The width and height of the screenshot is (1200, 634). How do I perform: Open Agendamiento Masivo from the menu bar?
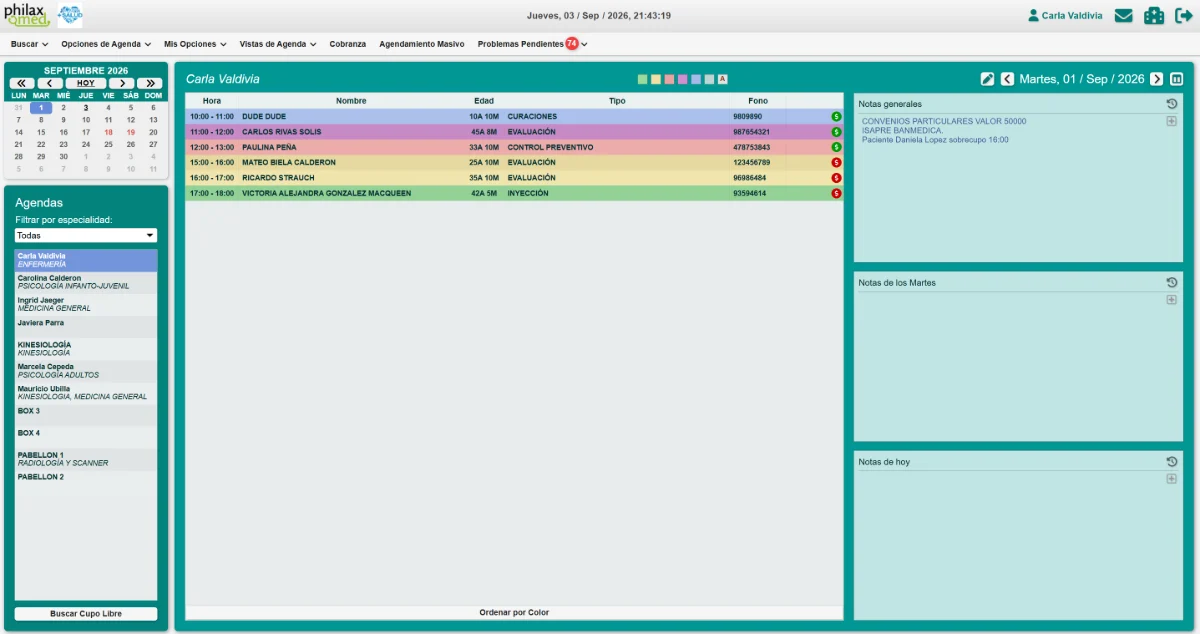[x=422, y=44]
